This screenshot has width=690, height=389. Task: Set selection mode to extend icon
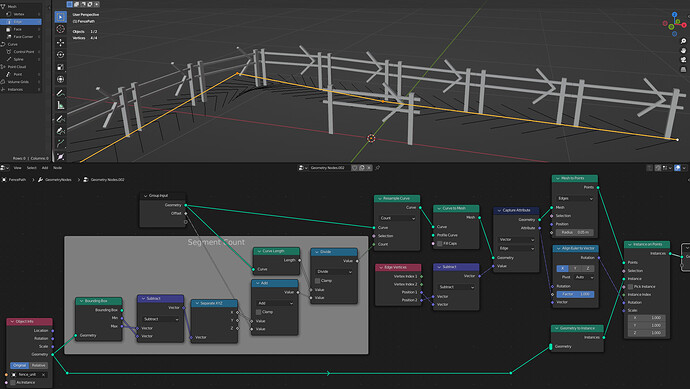(76, 4)
